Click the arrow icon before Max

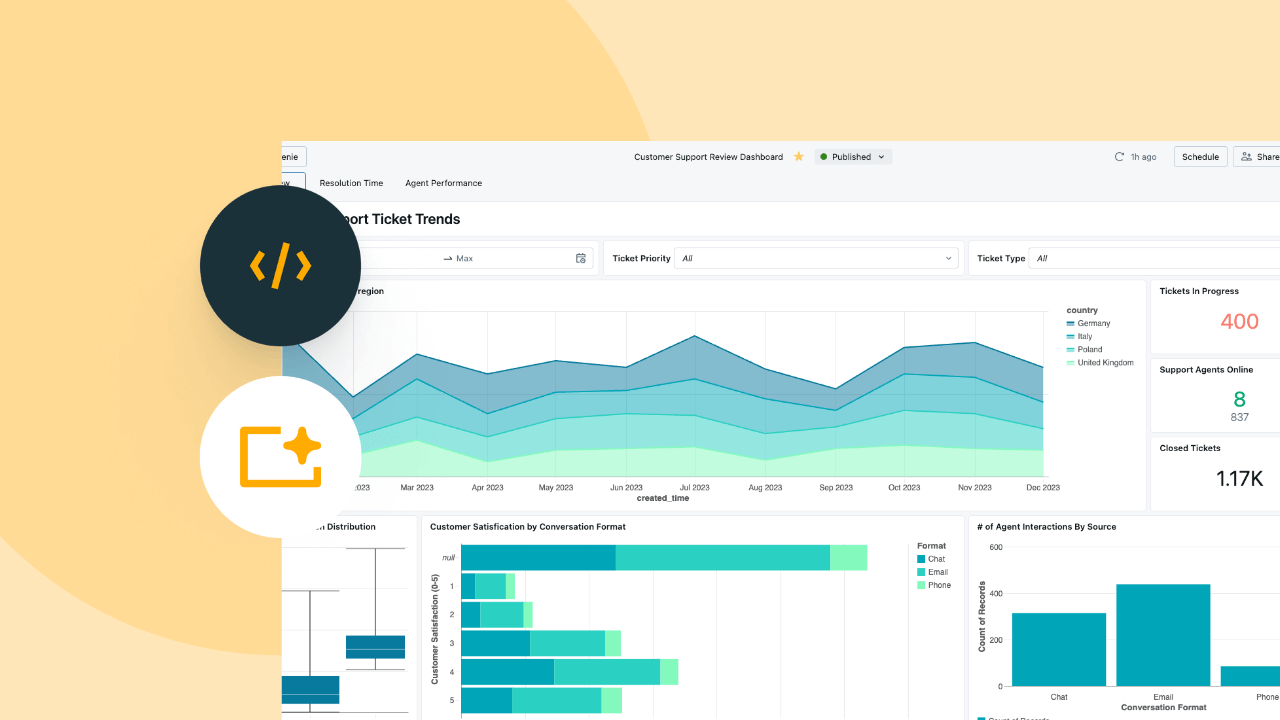(x=447, y=259)
